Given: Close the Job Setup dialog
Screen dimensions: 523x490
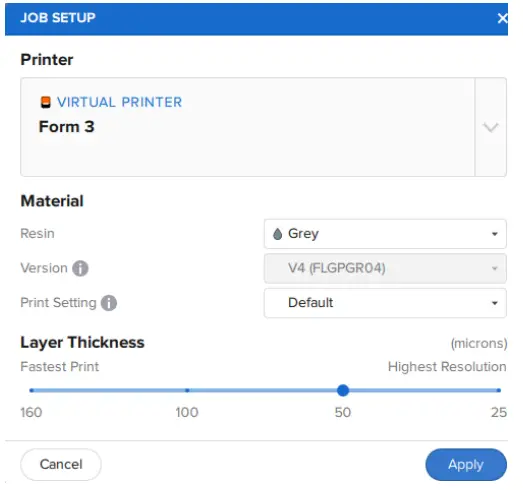Looking at the screenshot, I should click(502, 18).
